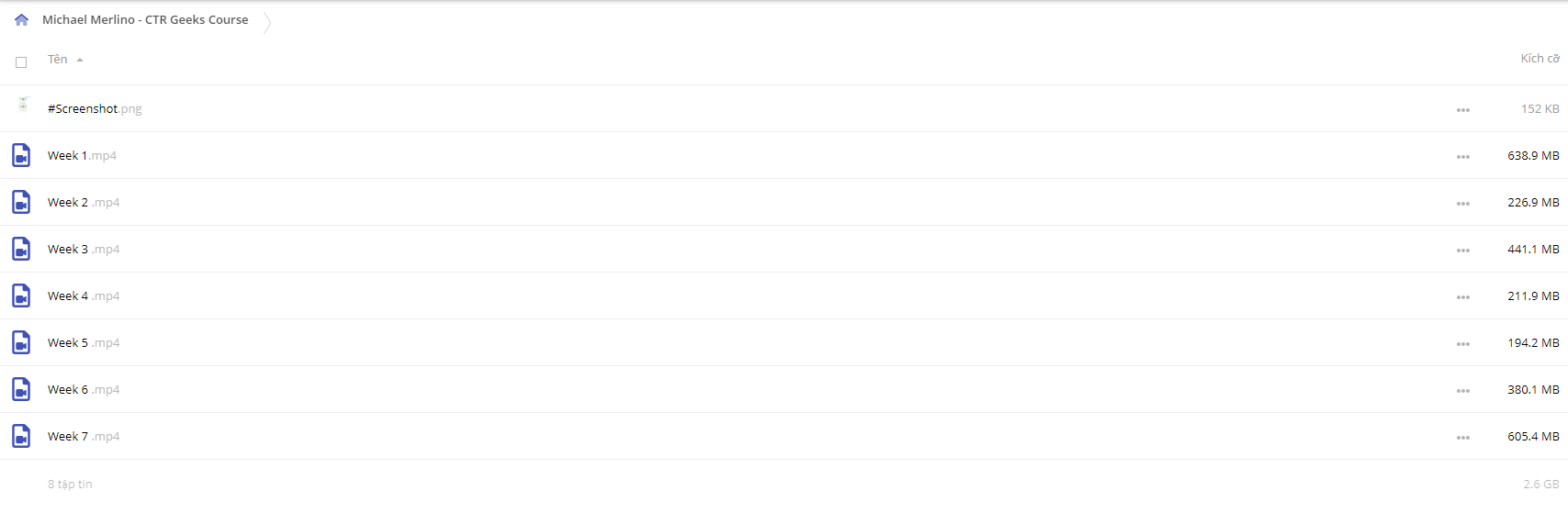Sort files by the Kích cỡ column
Image resolution: width=1568 pixels, height=513 pixels.
pos(1540,58)
